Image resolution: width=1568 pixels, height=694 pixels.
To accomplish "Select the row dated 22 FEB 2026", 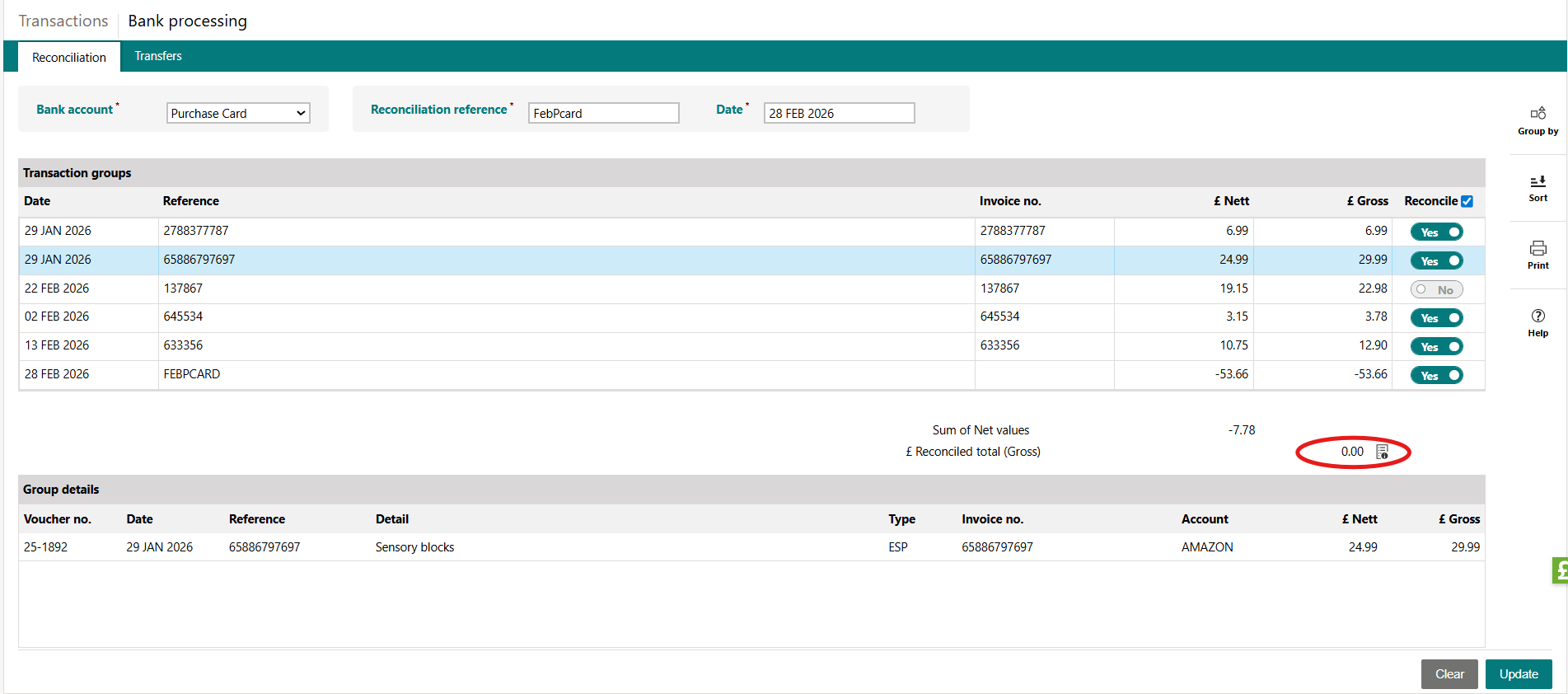I will pyautogui.click(x=751, y=288).
